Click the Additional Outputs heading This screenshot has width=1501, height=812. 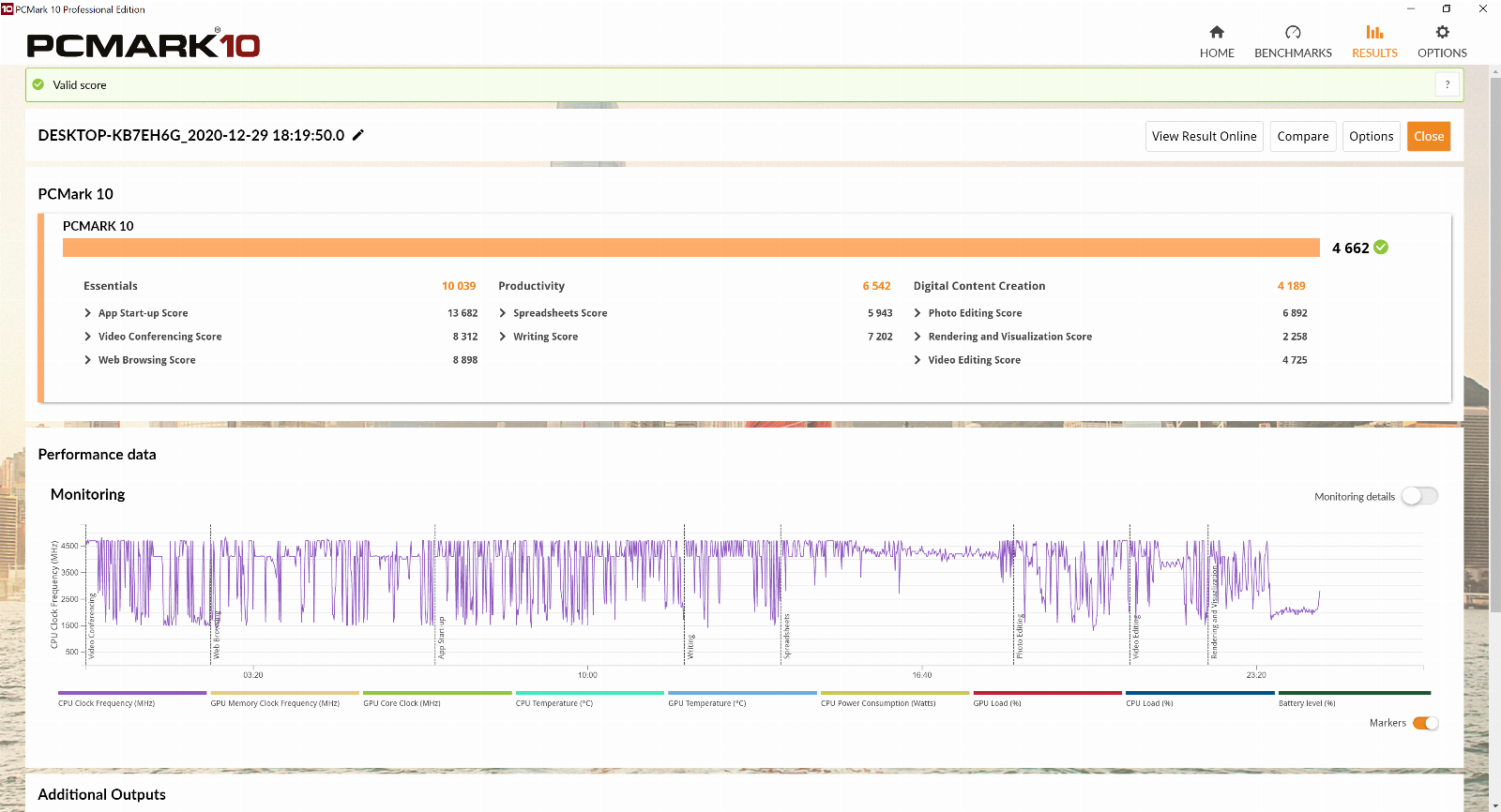[101, 794]
